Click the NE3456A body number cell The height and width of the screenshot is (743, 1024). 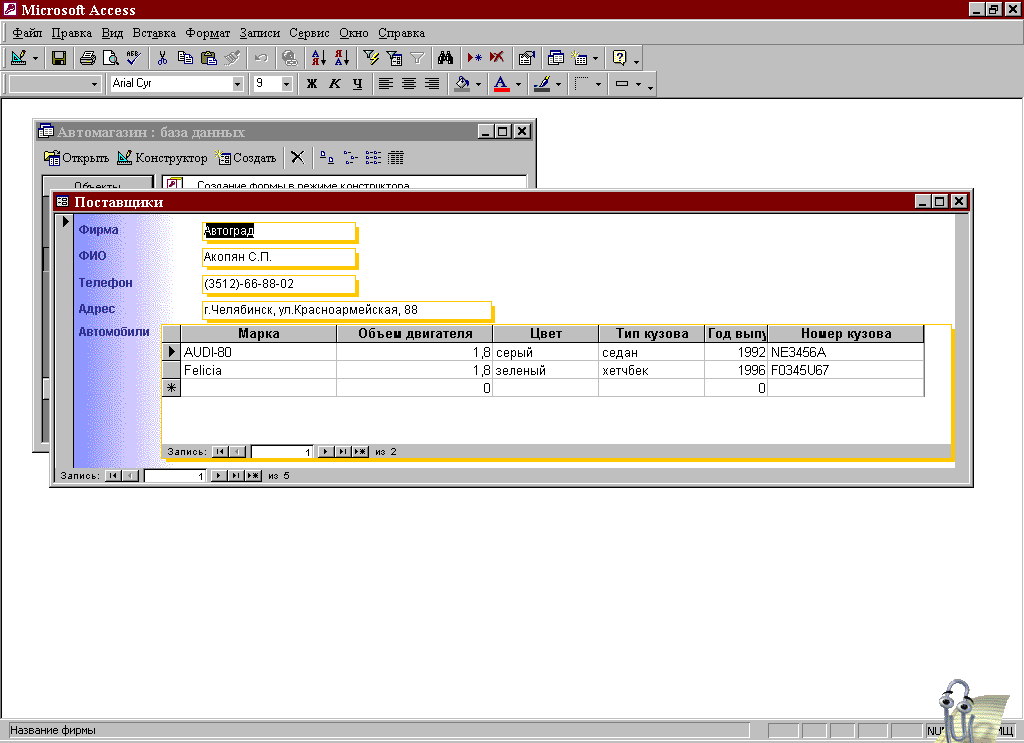846,352
